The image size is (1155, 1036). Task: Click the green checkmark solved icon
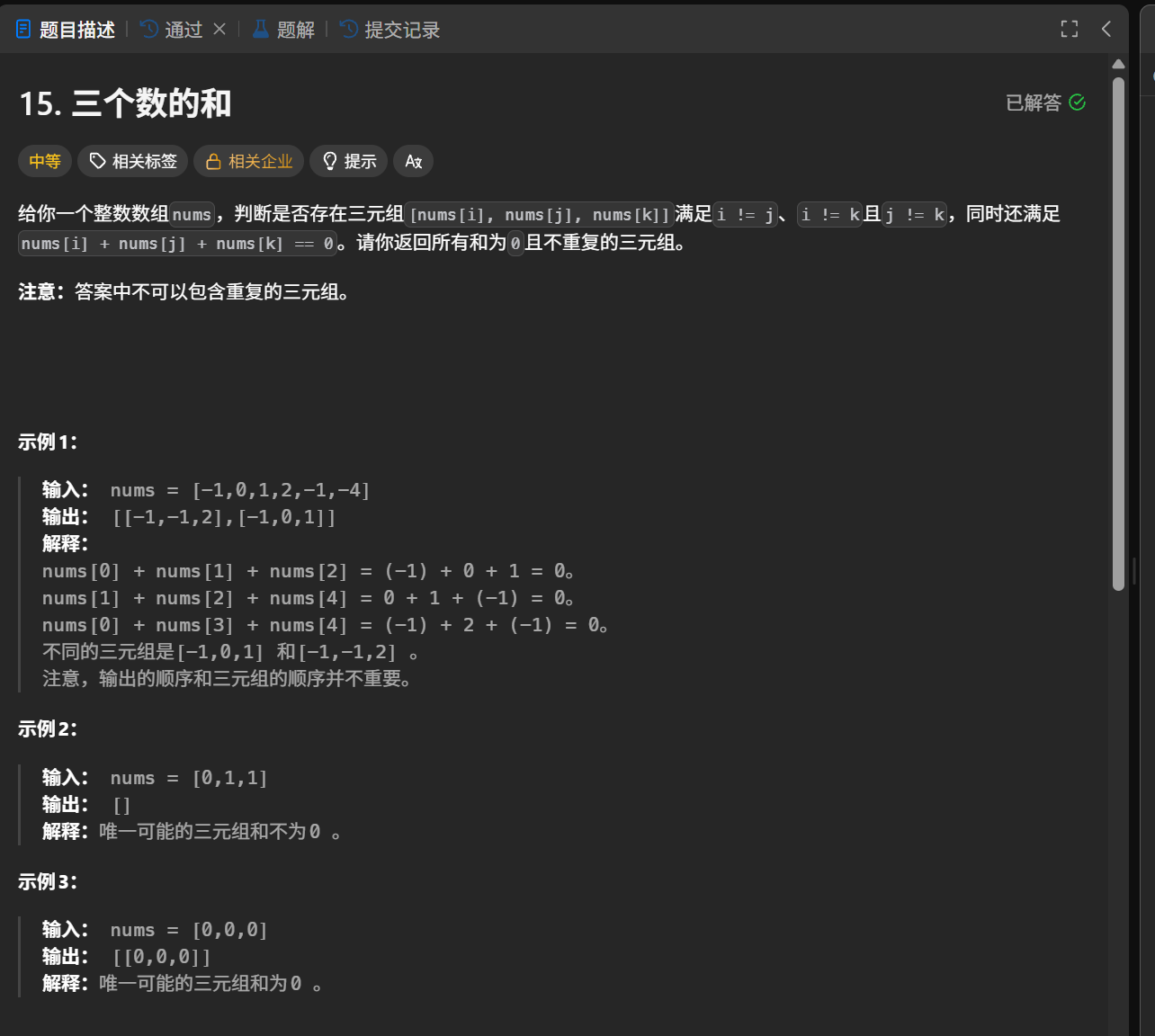point(1077,103)
